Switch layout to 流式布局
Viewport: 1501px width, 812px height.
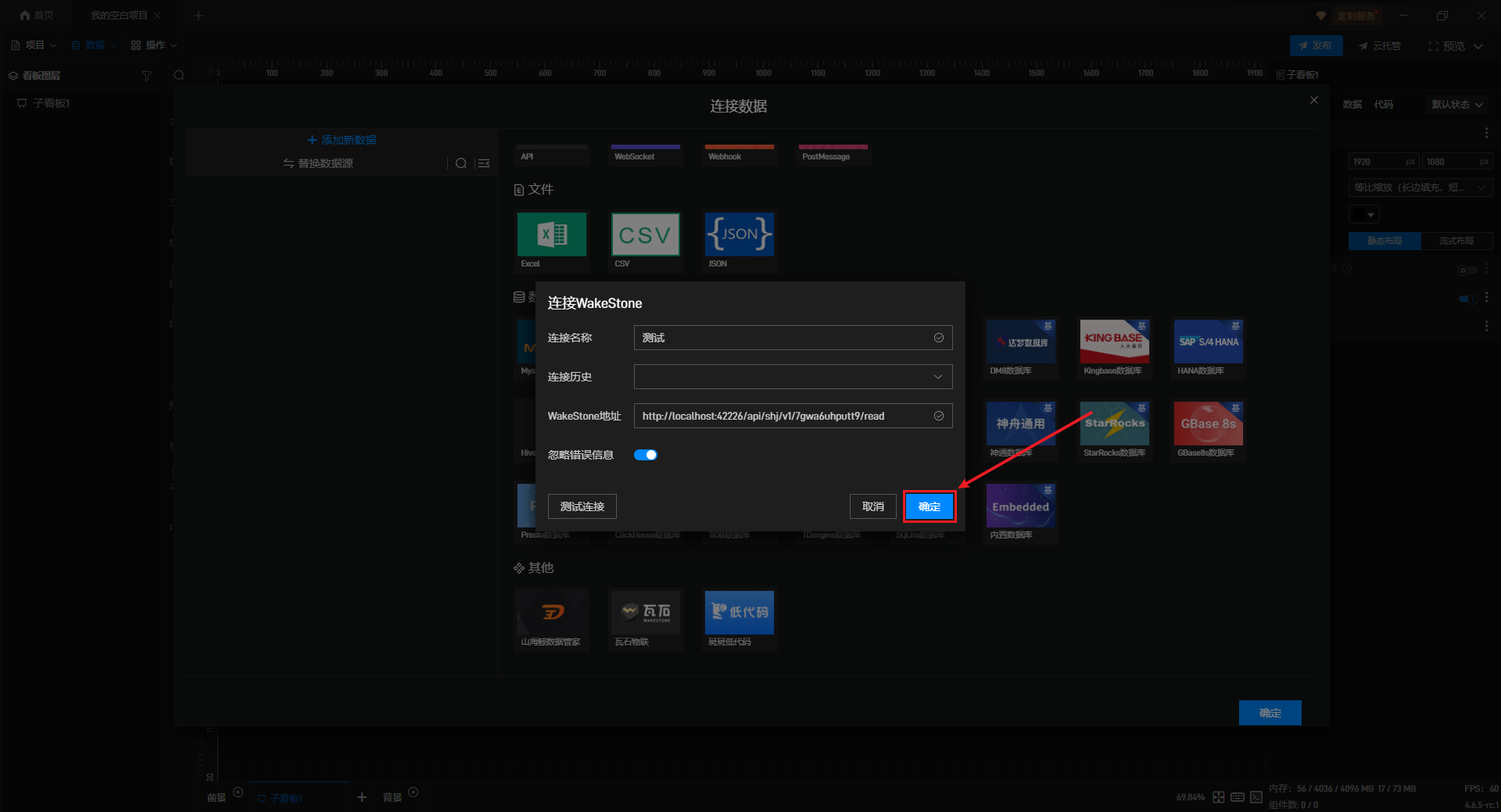[x=1456, y=241]
